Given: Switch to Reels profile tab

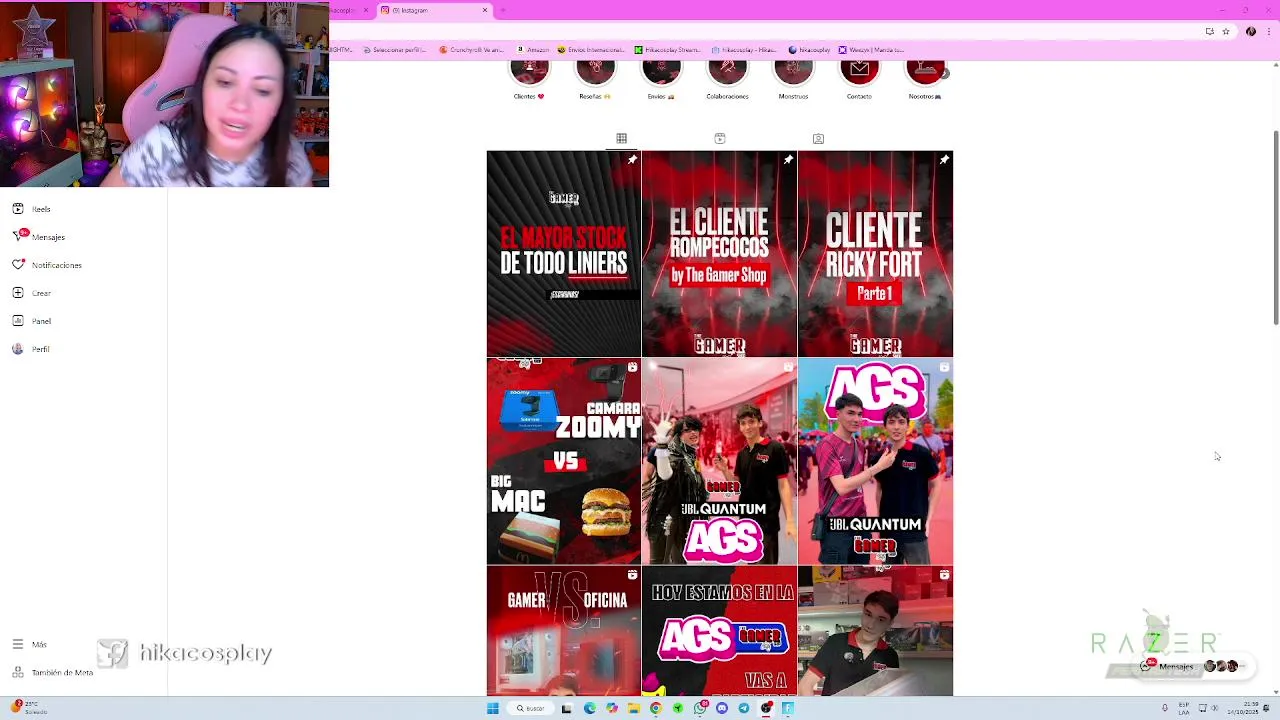Looking at the screenshot, I should click(719, 139).
